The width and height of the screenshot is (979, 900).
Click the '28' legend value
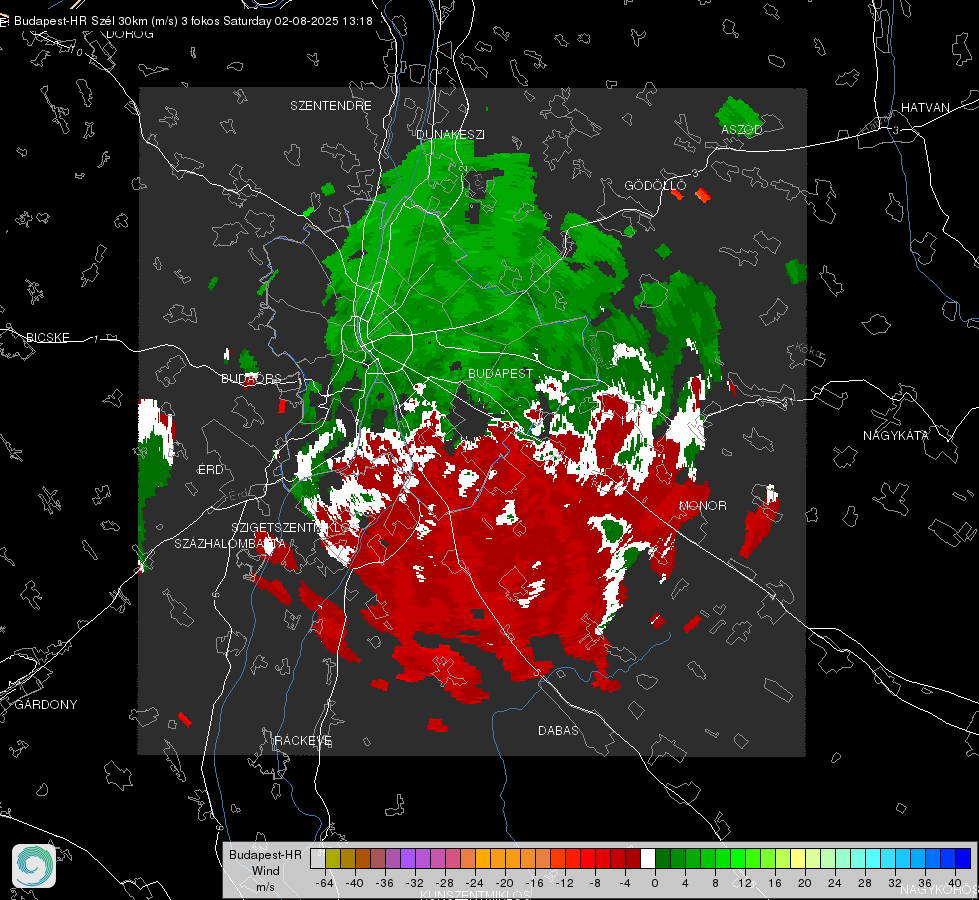click(864, 883)
